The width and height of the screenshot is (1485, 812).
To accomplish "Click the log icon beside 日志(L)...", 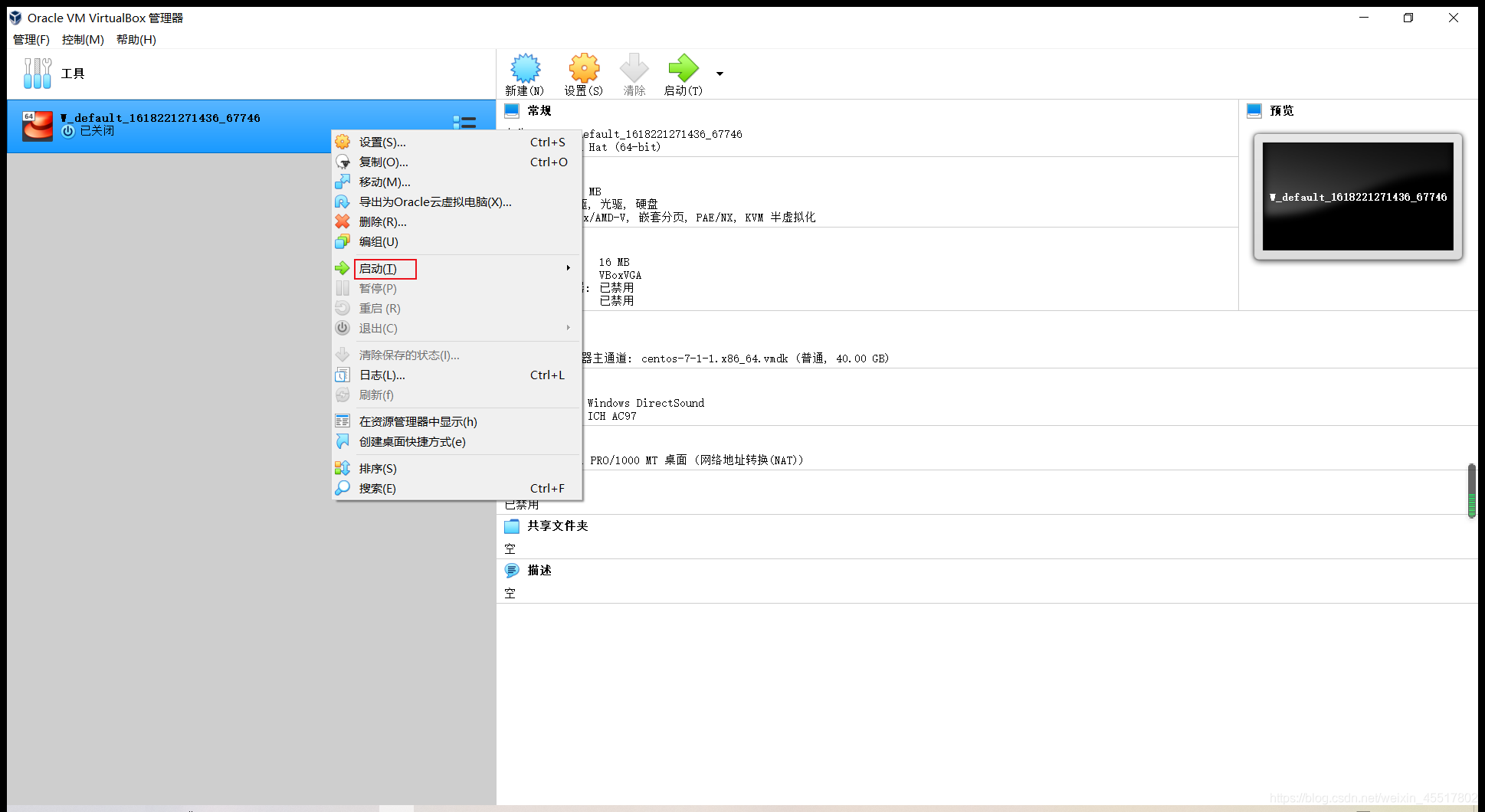I will 343,375.
